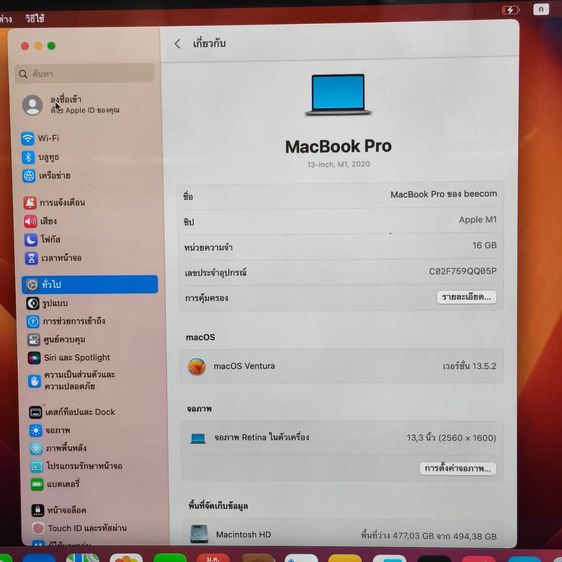Open โปรแกรมรักษาหน้าจอ screen saver settings
562x562 pixels.
tap(76, 466)
